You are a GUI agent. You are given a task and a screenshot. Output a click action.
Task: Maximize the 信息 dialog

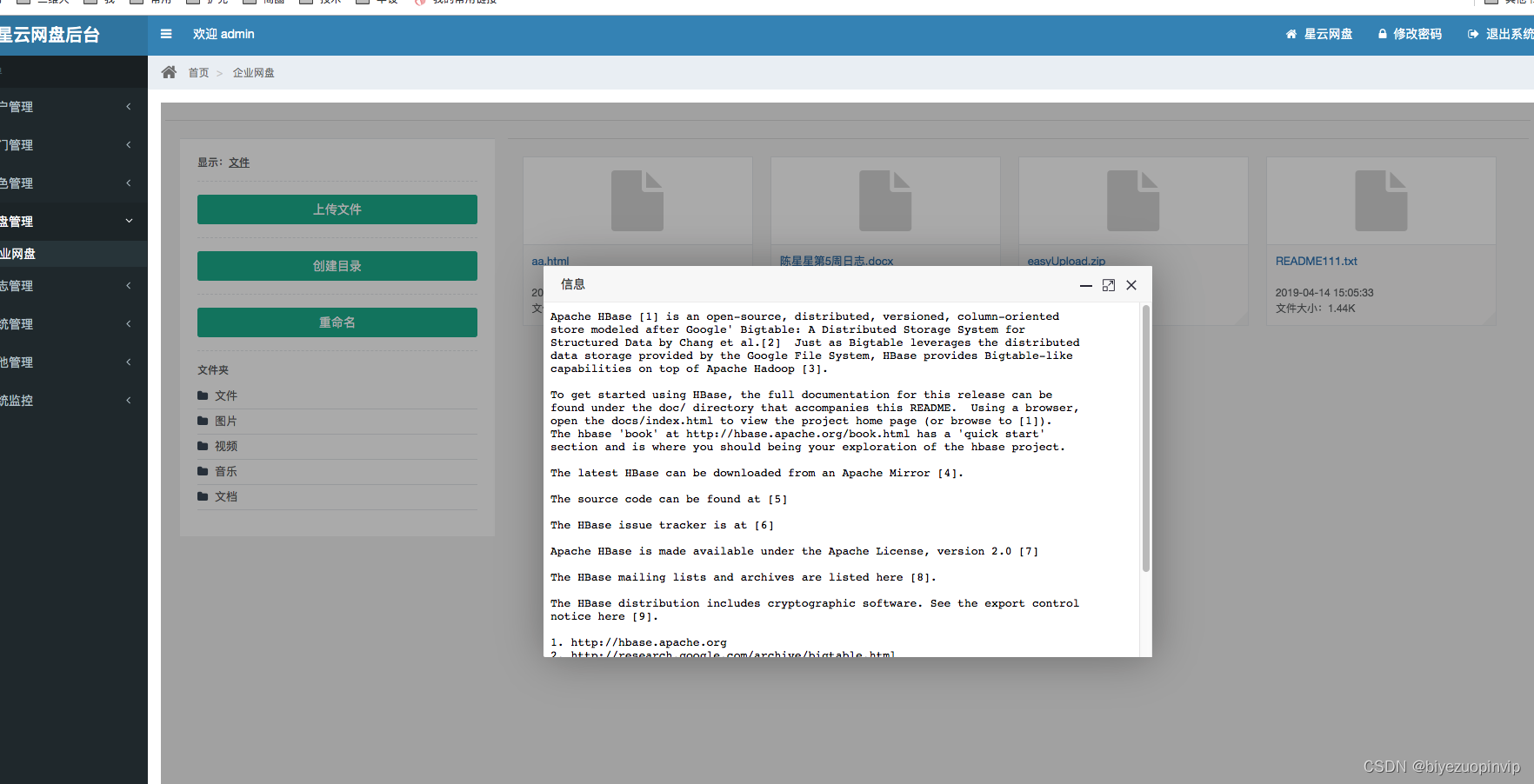[1109, 285]
